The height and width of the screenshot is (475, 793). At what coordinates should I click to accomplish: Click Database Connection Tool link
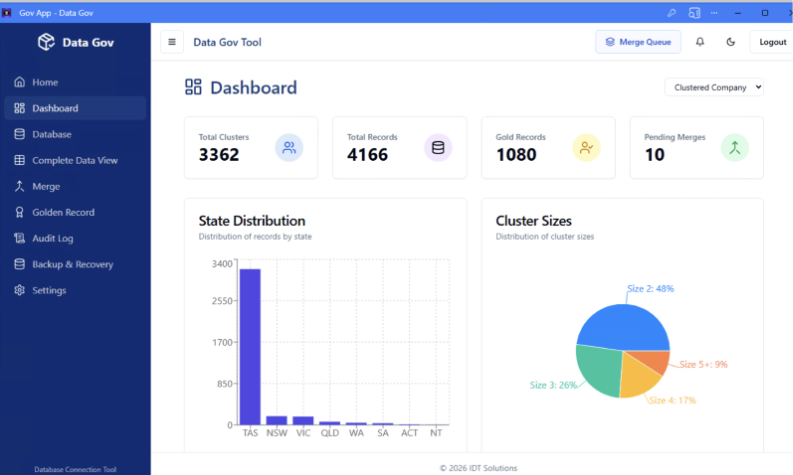75,469
